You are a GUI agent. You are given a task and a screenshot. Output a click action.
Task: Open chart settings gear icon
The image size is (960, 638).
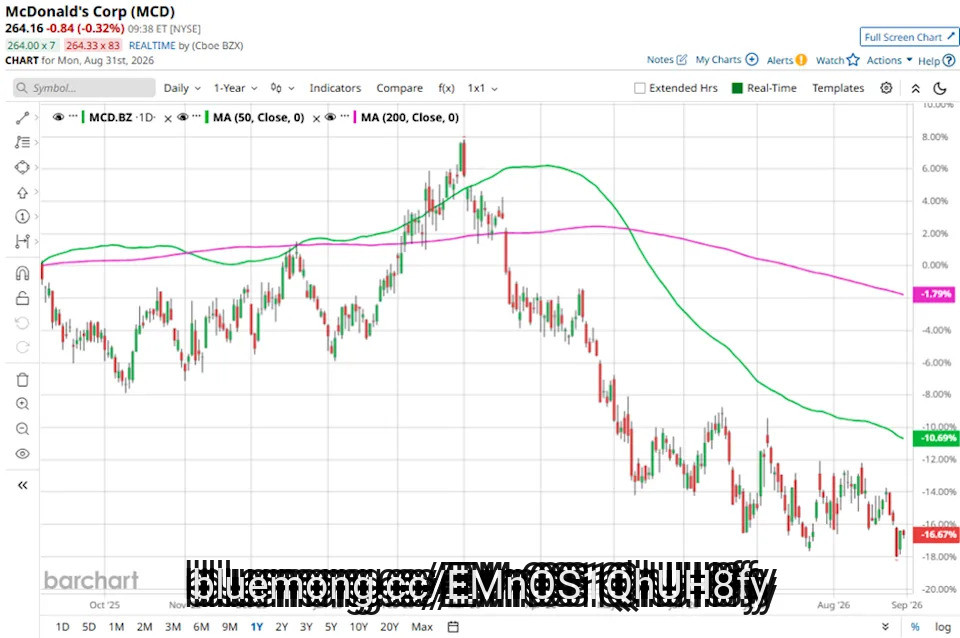pos(886,88)
